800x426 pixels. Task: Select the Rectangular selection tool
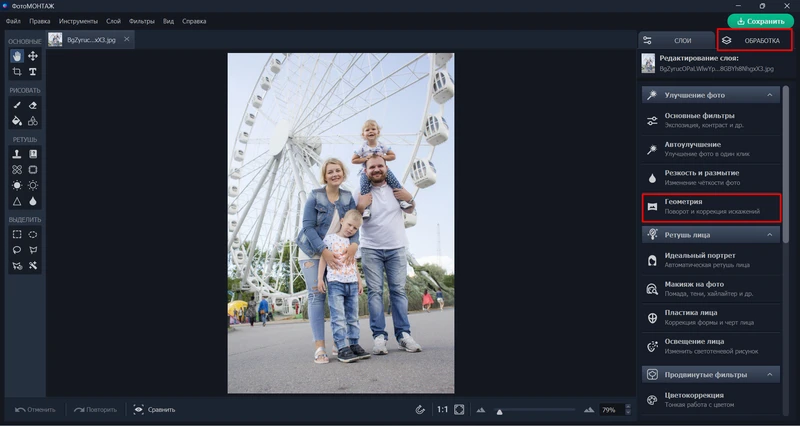[x=17, y=234]
